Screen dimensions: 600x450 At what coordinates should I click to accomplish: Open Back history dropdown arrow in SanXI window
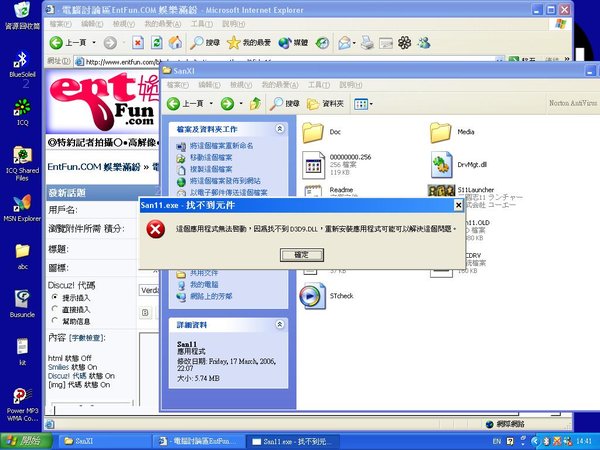(212, 103)
